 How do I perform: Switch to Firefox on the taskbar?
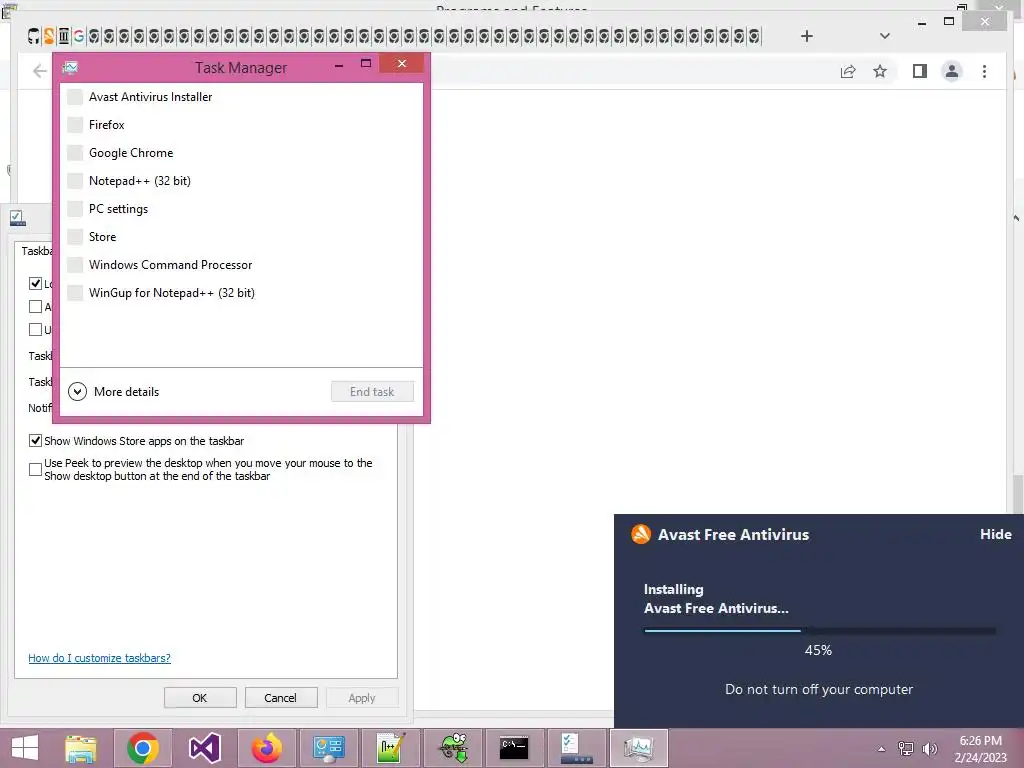[266, 748]
